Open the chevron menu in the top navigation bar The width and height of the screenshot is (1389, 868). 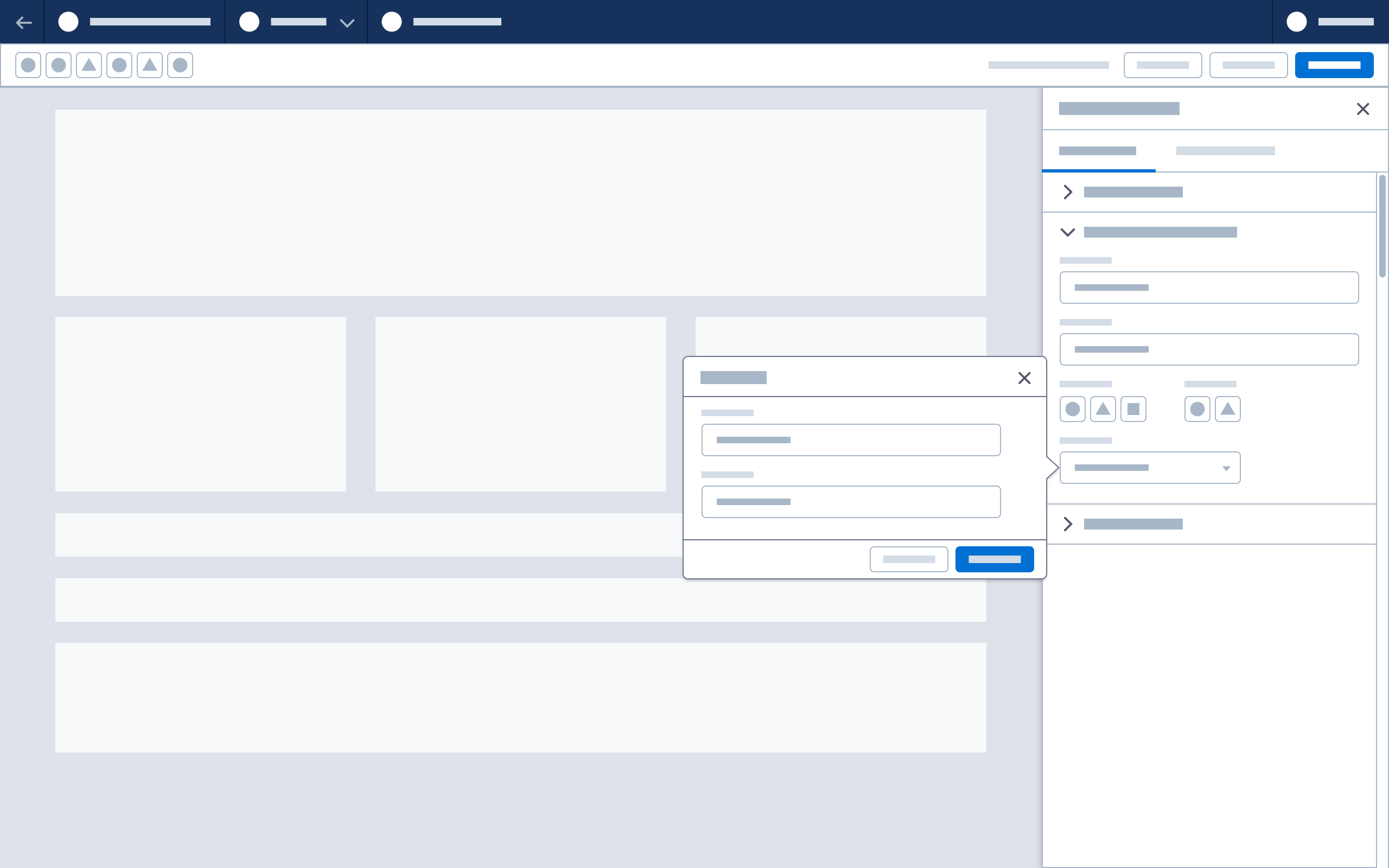(346, 22)
